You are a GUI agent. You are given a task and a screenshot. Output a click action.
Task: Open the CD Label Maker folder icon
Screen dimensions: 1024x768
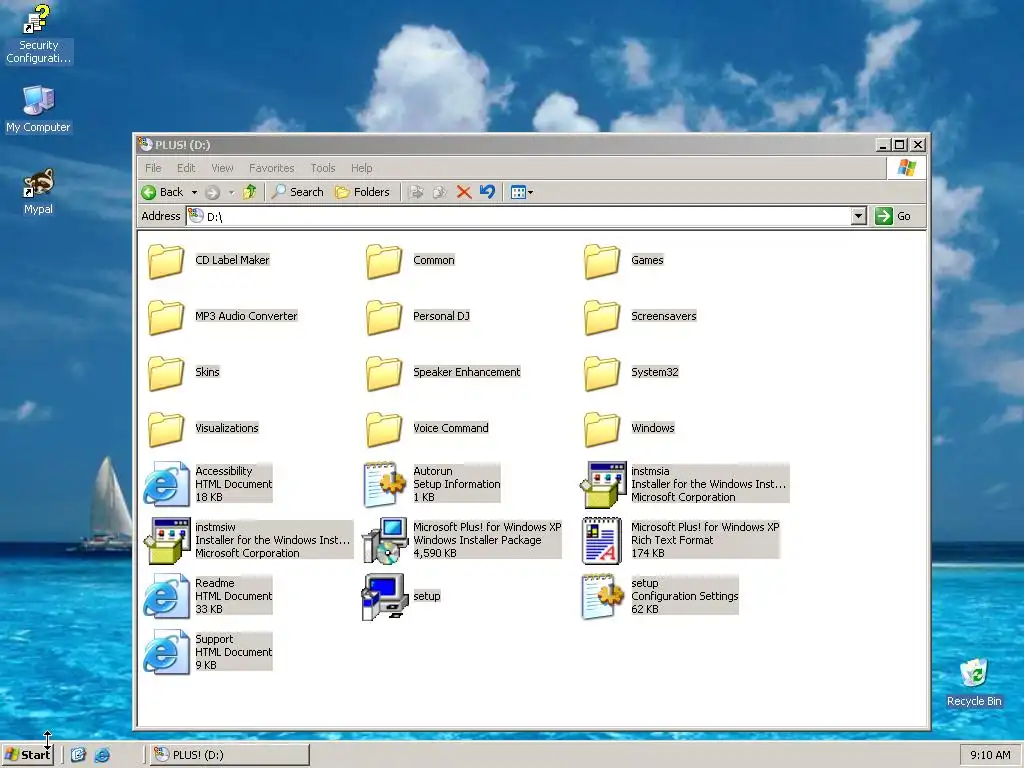click(166, 261)
